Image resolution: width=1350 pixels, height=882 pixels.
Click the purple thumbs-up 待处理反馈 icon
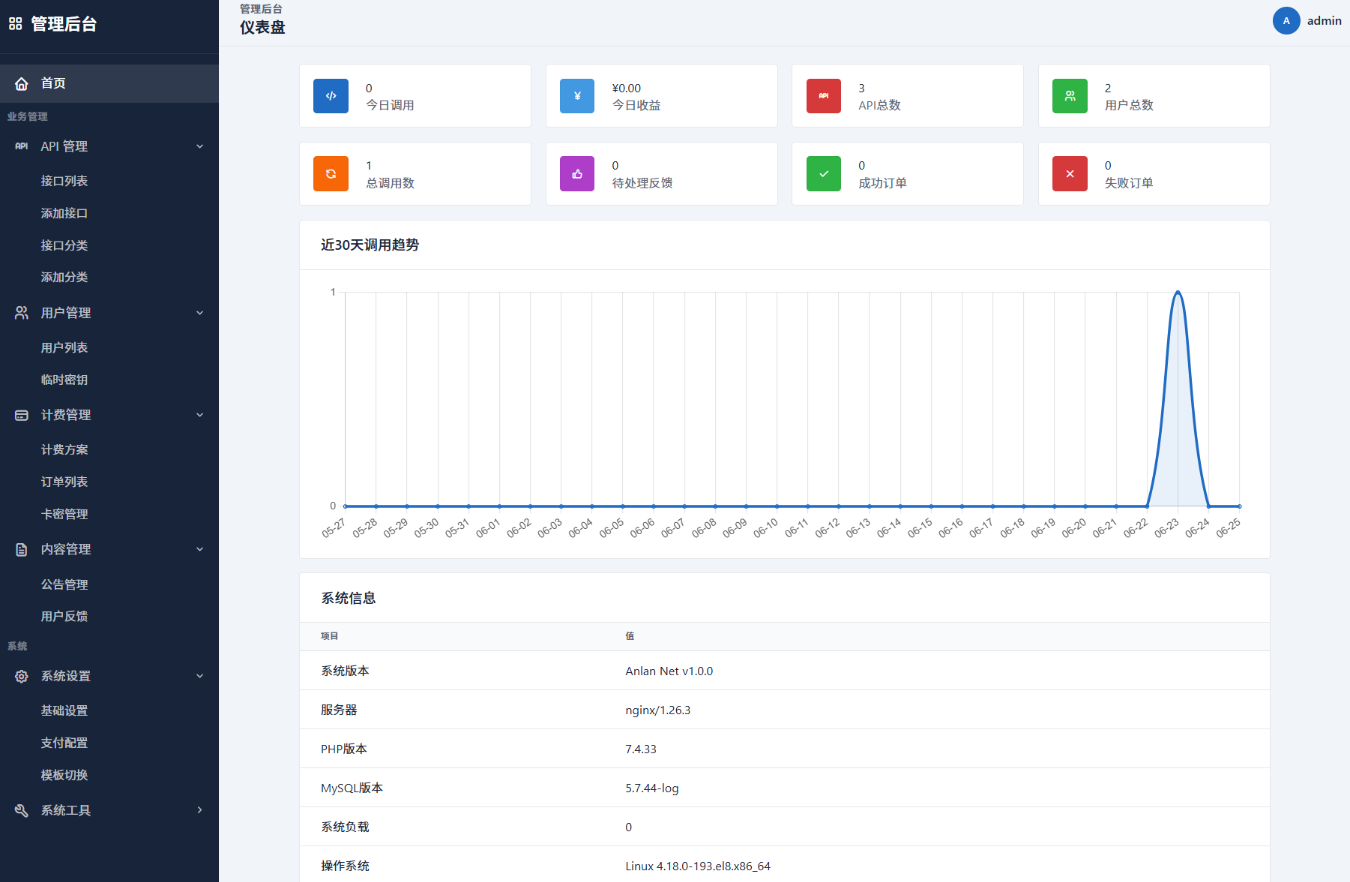(577, 173)
